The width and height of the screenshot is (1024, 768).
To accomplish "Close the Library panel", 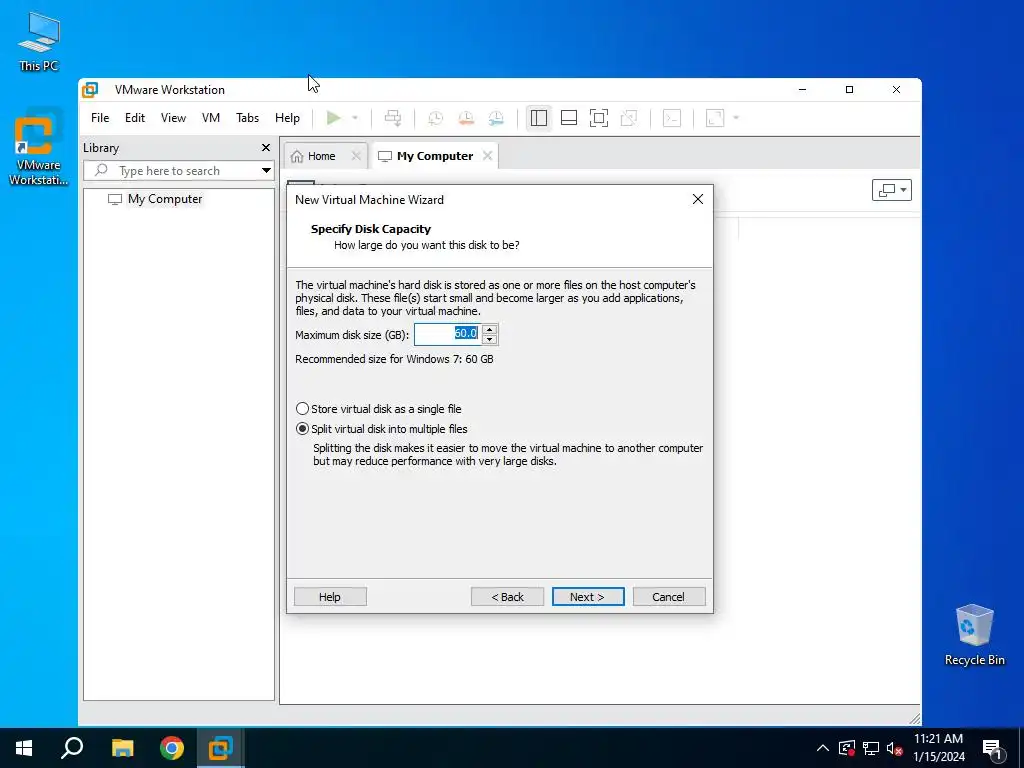I will [266, 148].
